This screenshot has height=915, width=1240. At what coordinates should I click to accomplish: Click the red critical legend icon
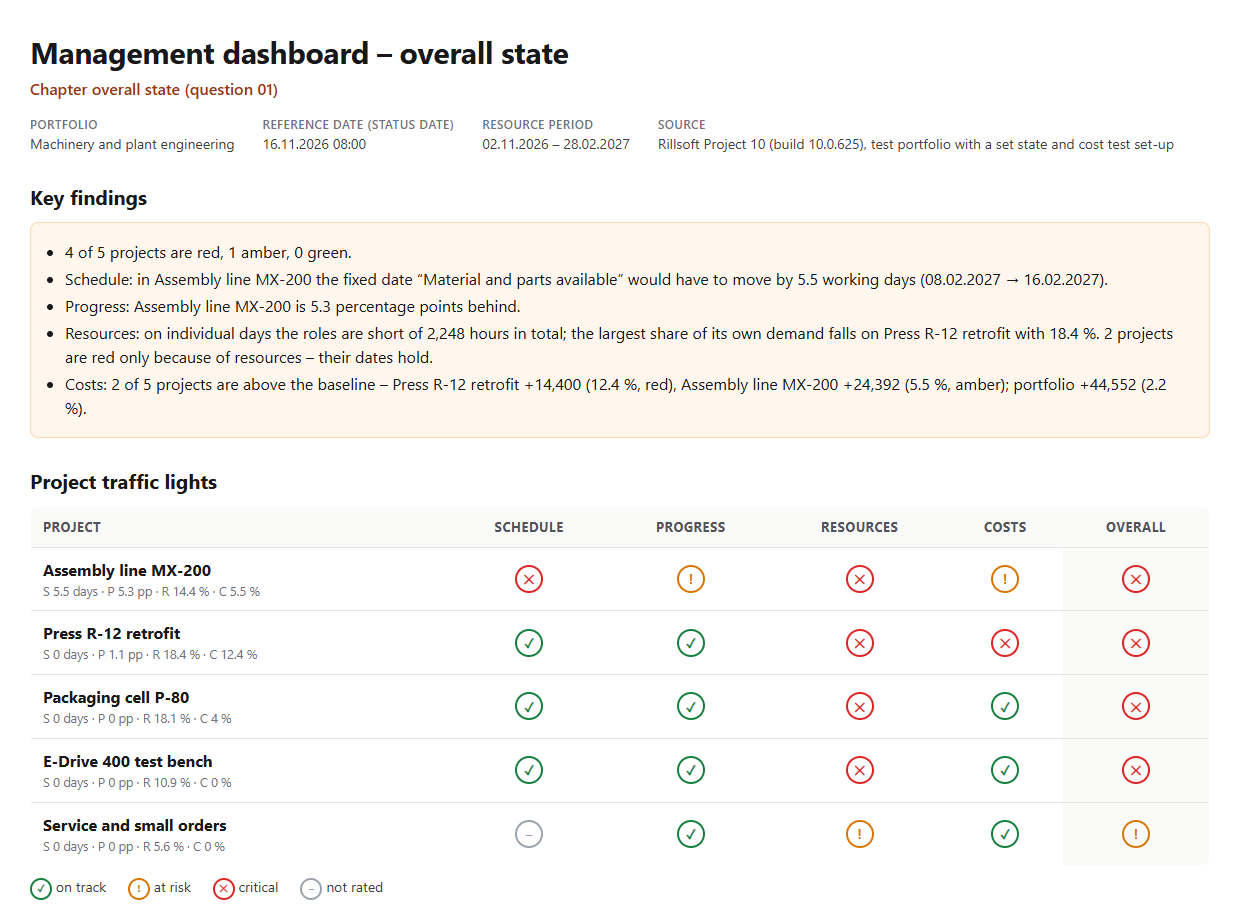[224, 888]
